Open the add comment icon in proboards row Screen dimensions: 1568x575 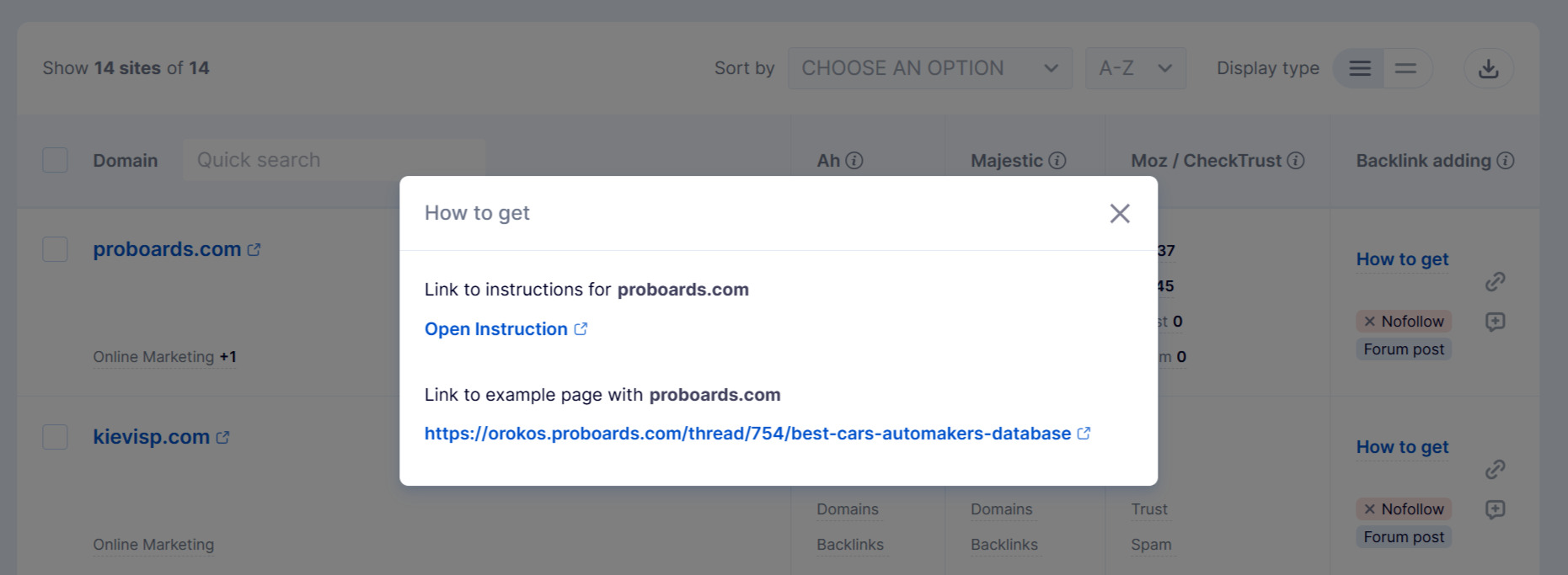pos(1496,322)
